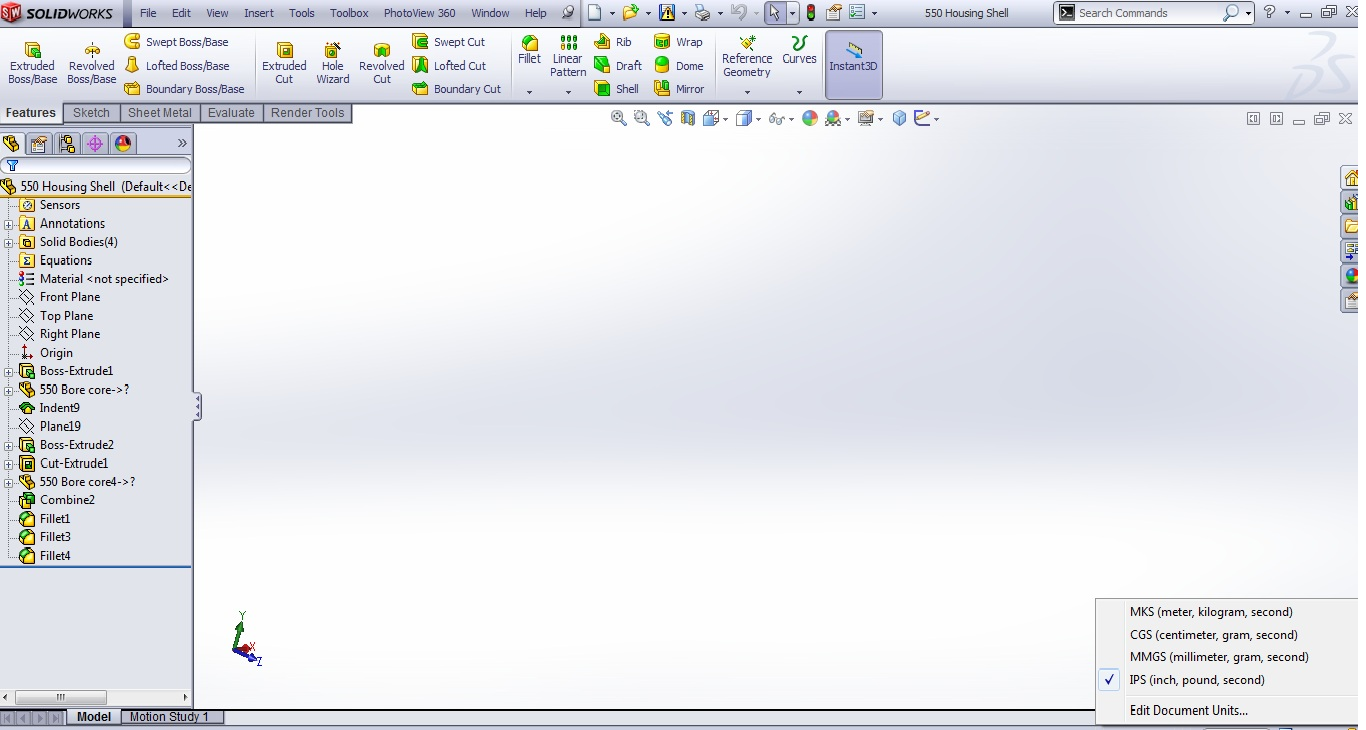Select Top Plane in the feature tree
1366x730 pixels.
66,316
